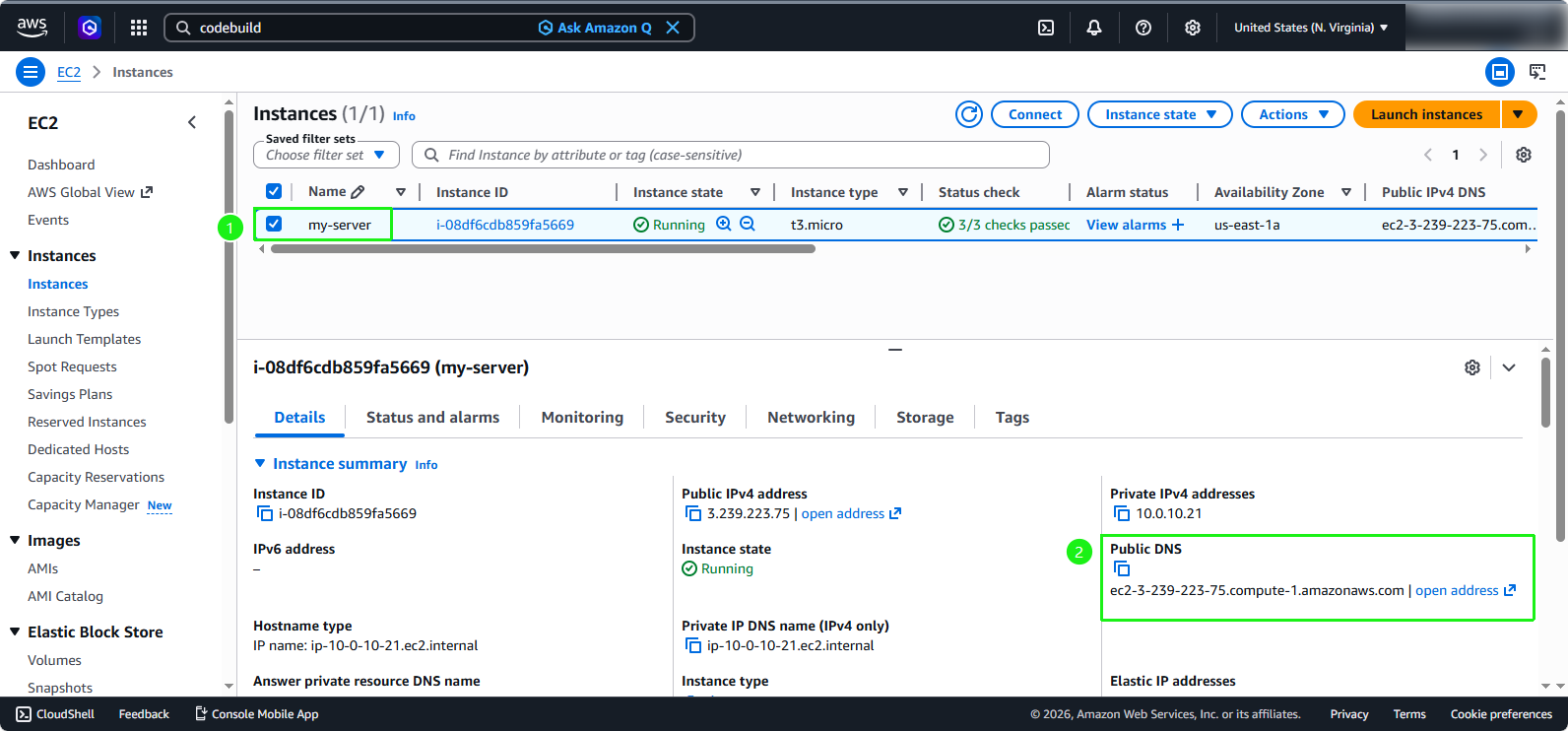Open the Public IPv4 open address link
The image size is (1568, 731).
coord(851,513)
